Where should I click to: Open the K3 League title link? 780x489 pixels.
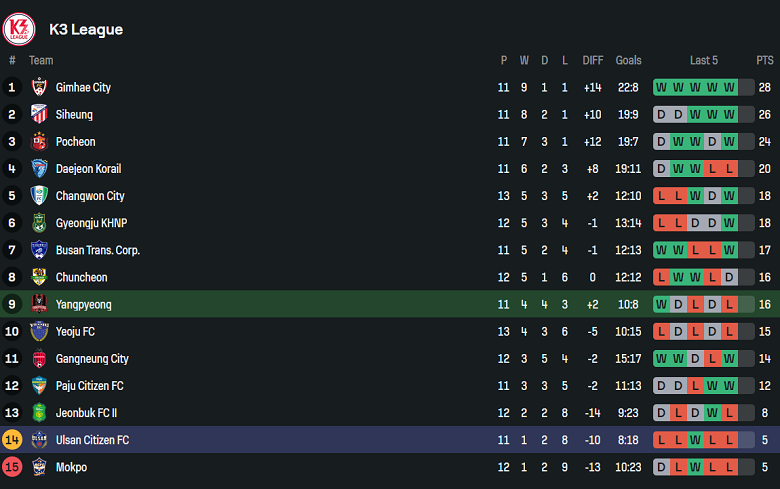[x=86, y=29]
